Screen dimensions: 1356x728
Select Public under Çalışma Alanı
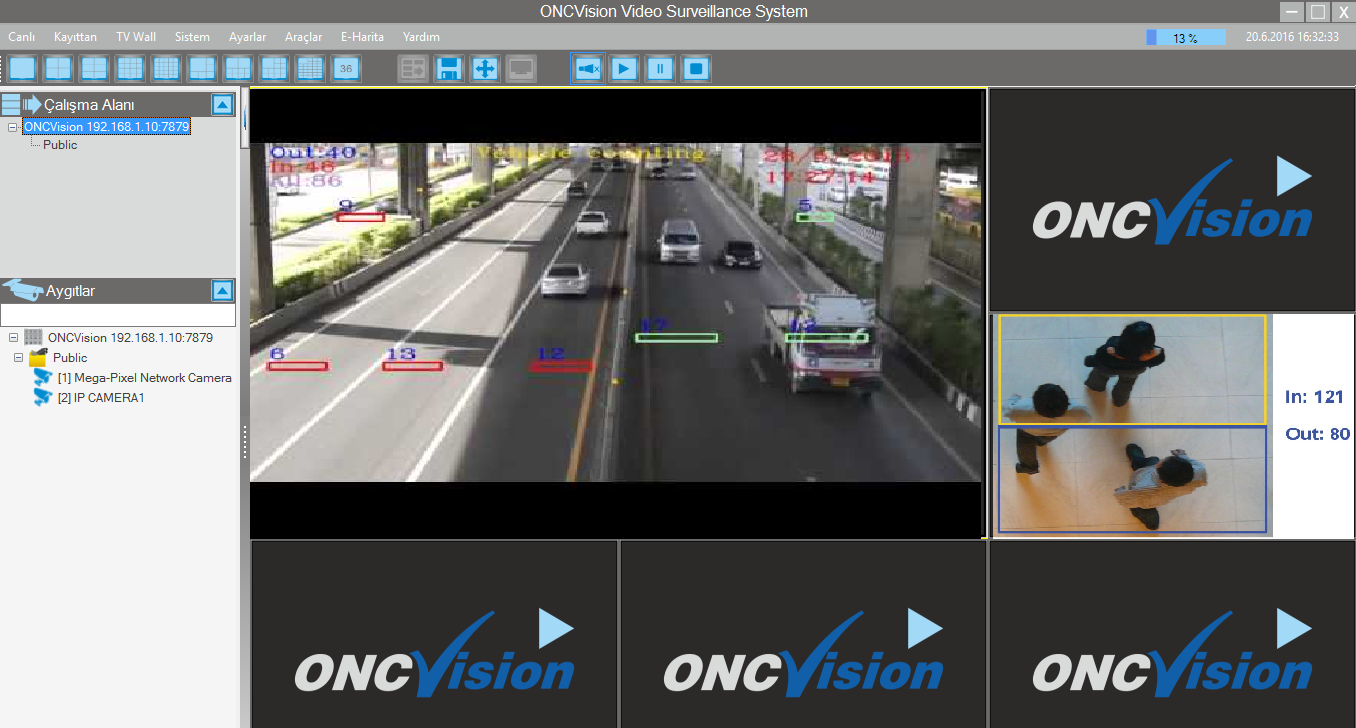60,145
